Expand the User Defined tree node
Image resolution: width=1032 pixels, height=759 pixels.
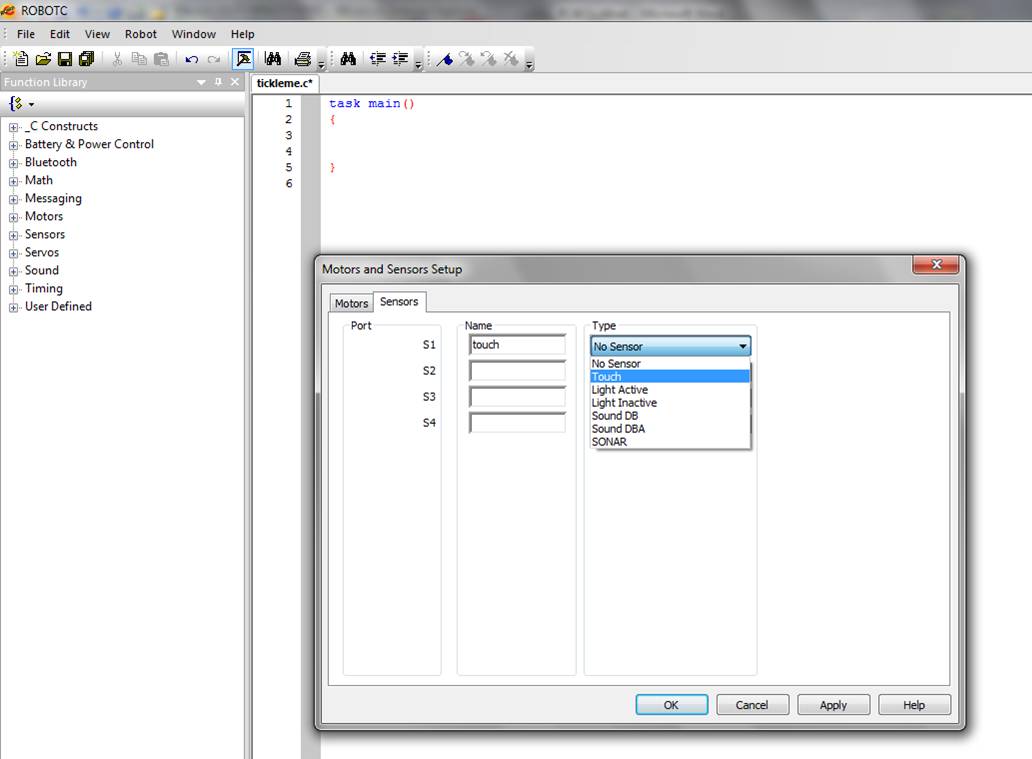click(13, 307)
